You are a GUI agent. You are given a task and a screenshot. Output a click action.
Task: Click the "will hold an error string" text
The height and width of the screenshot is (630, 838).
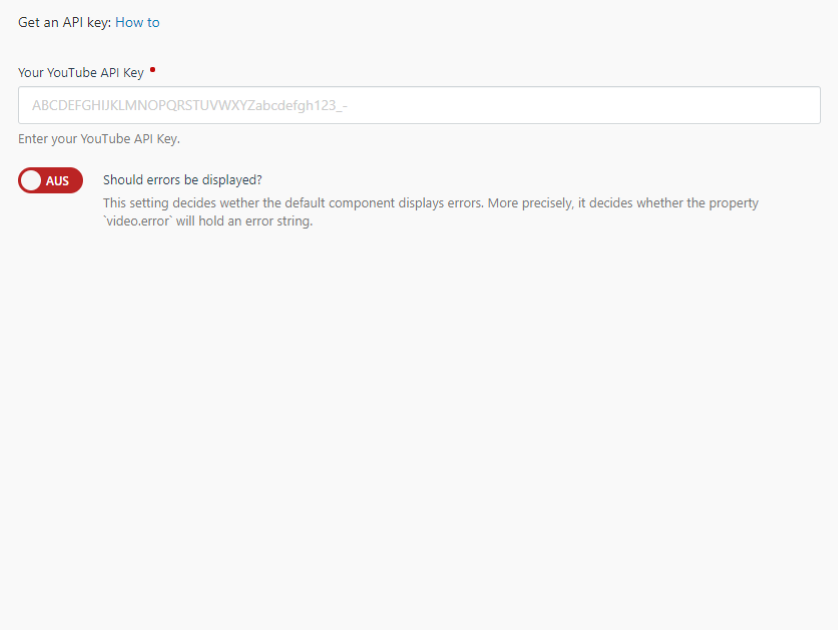pos(244,221)
